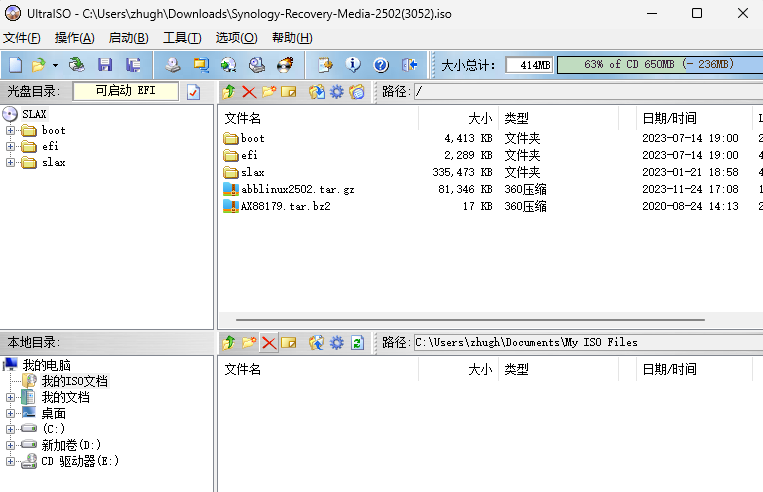Click the Make CD/DVD image icon
This screenshot has height=492, width=763.
172,65
